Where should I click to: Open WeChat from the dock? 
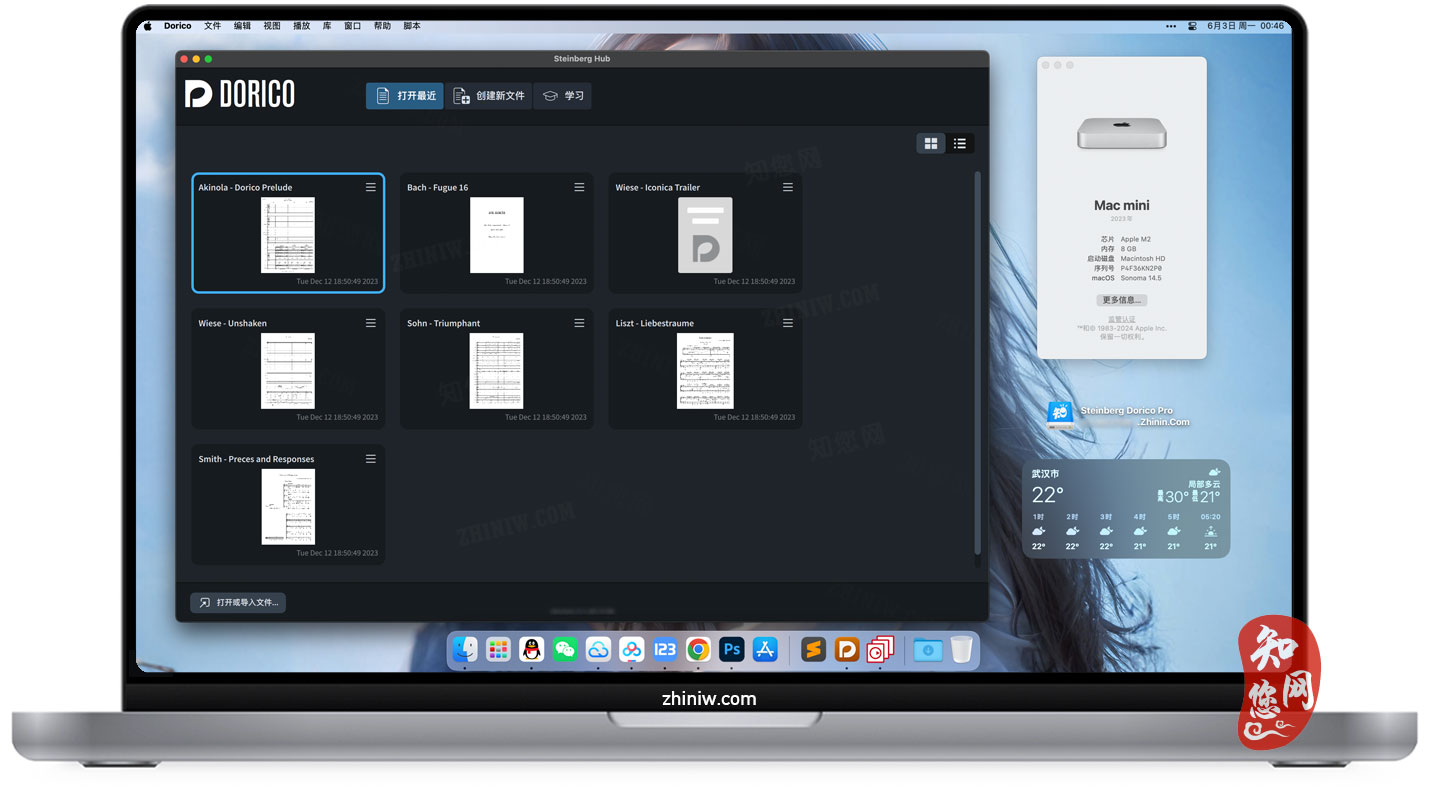pyautogui.click(x=565, y=650)
